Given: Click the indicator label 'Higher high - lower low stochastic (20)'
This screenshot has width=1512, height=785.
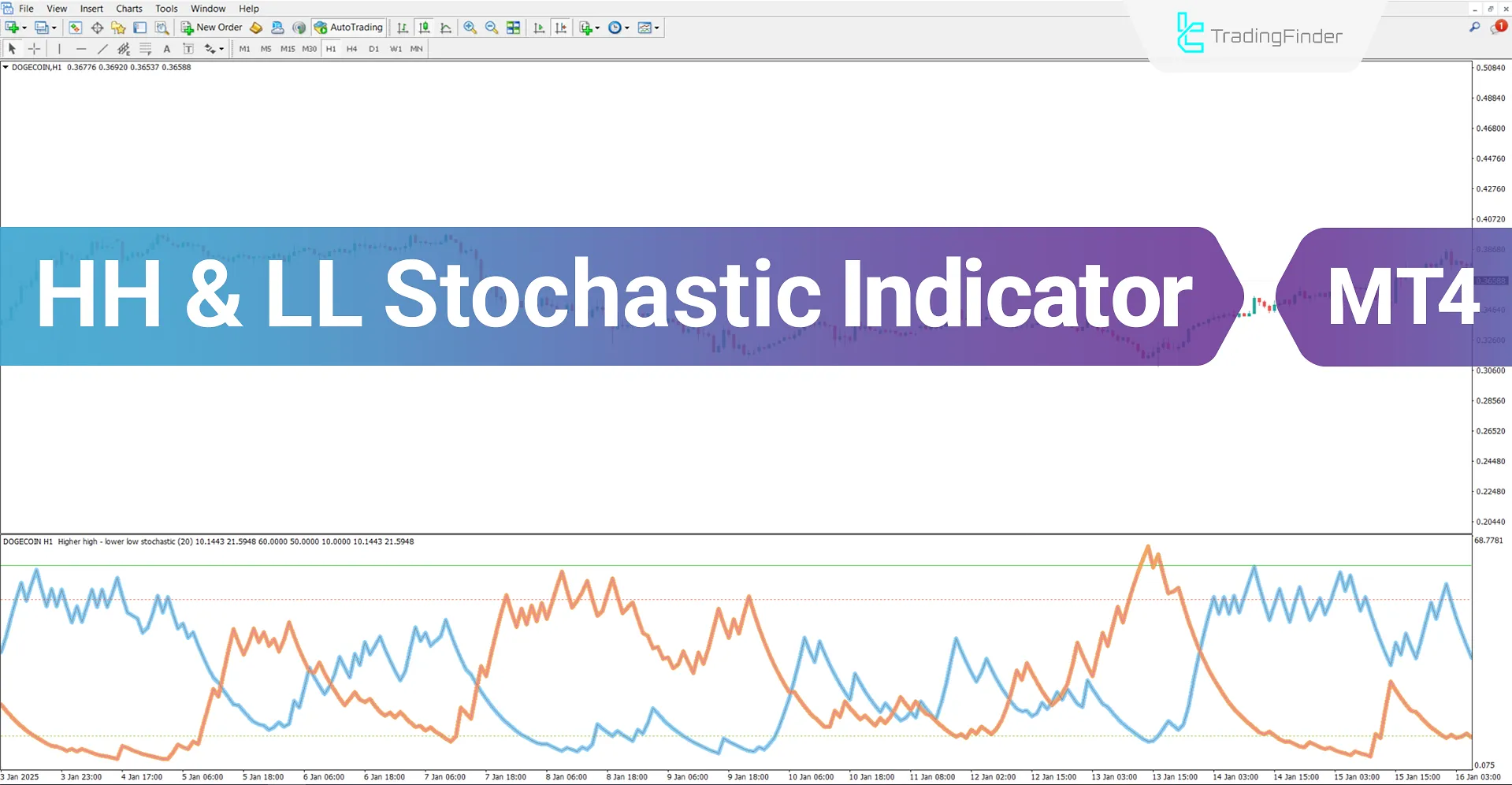Looking at the screenshot, I should point(125,541).
